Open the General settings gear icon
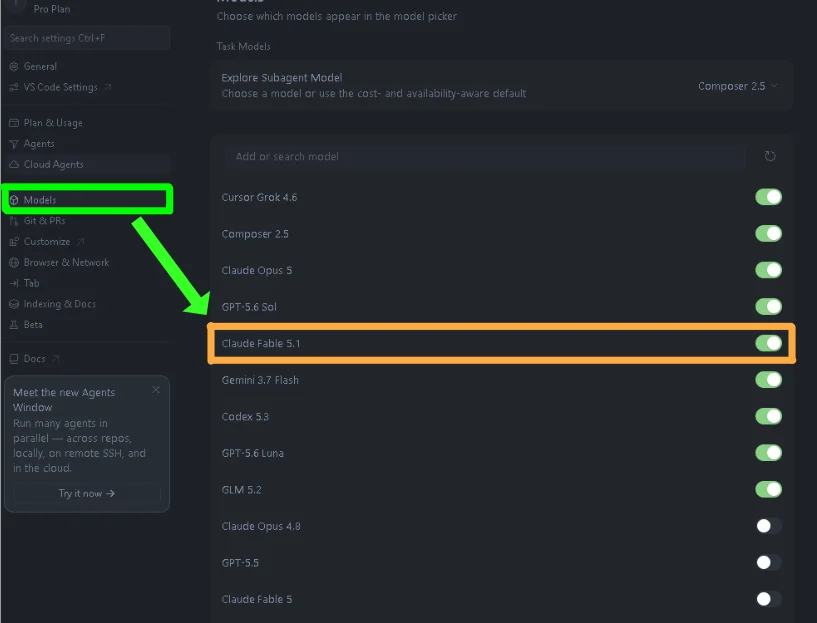 (x=14, y=67)
